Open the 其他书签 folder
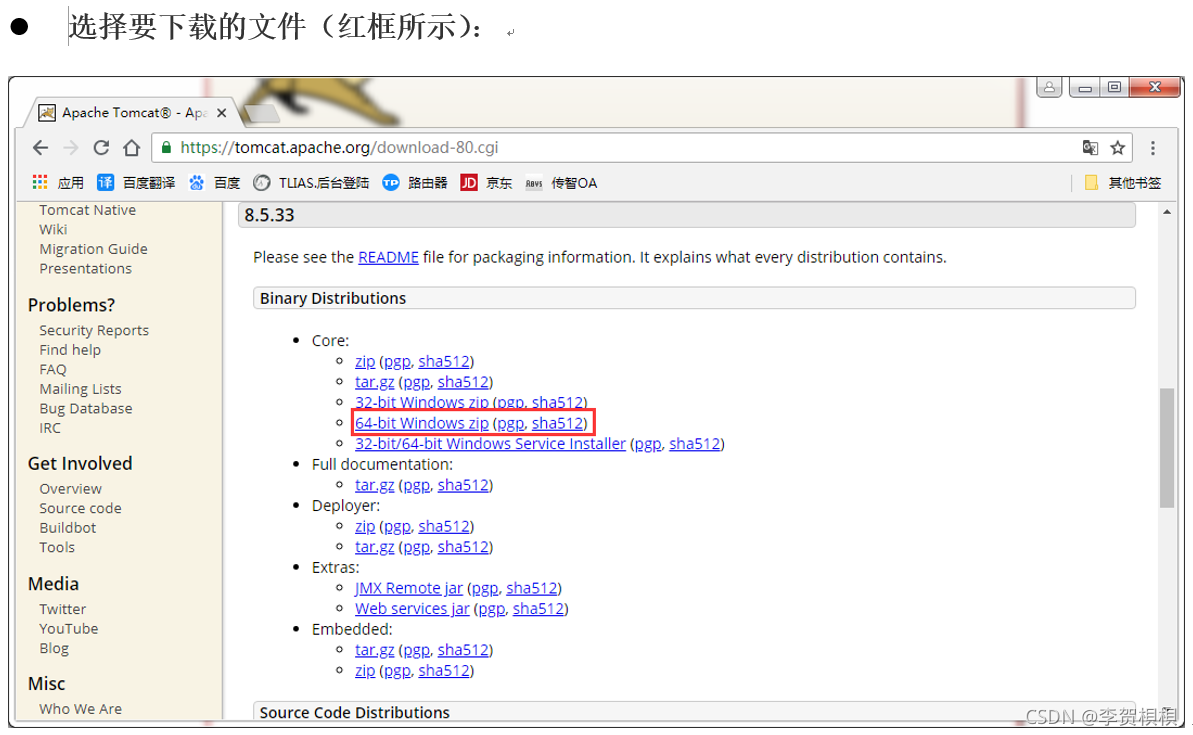Image resolution: width=1193 pixels, height=735 pixels. (1123, 183)
